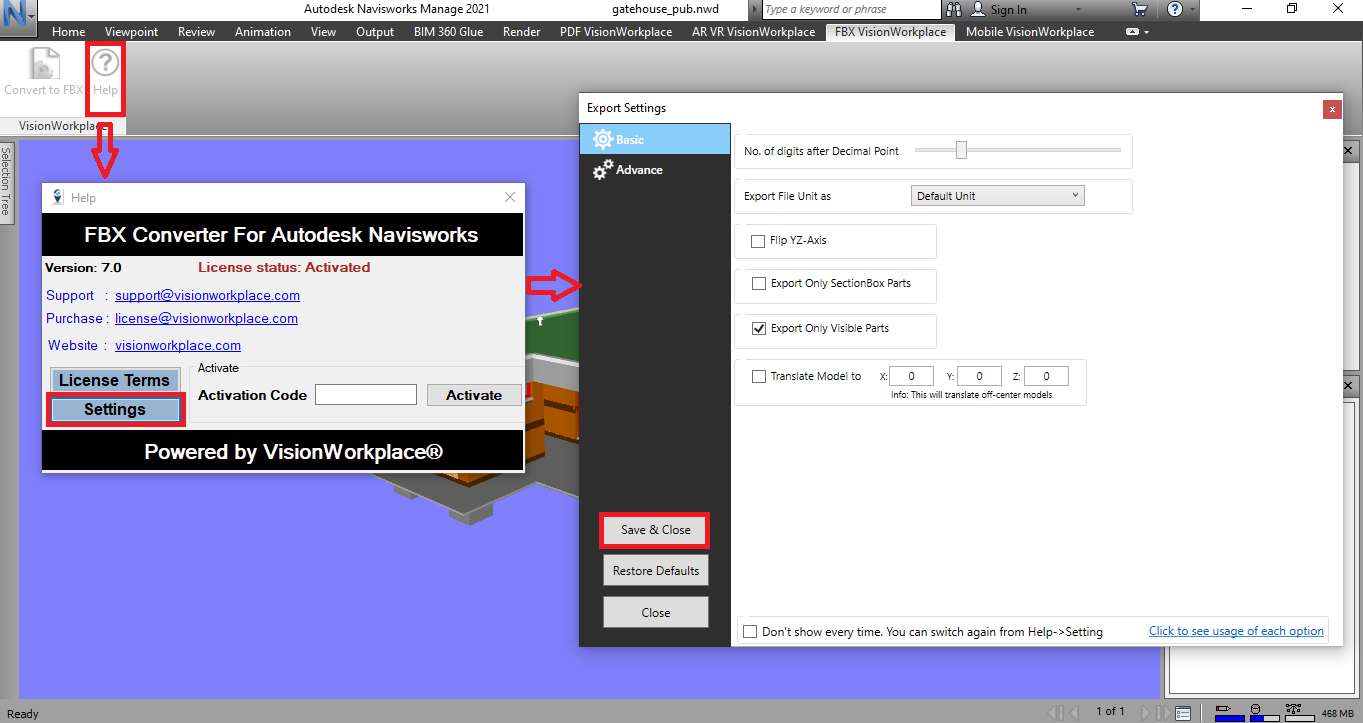The width and height of the screenshot is (1363, 723).
Task: Click the Activation Code input field
Action: click(x=365, y=395)
